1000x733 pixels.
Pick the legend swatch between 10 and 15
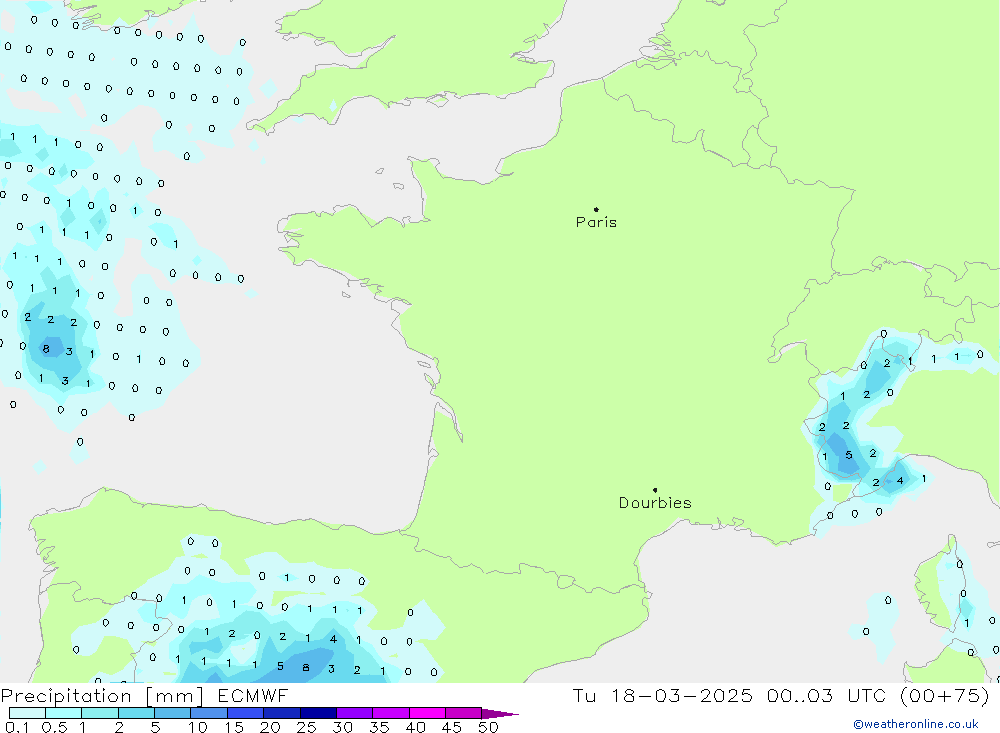[209, 713]
